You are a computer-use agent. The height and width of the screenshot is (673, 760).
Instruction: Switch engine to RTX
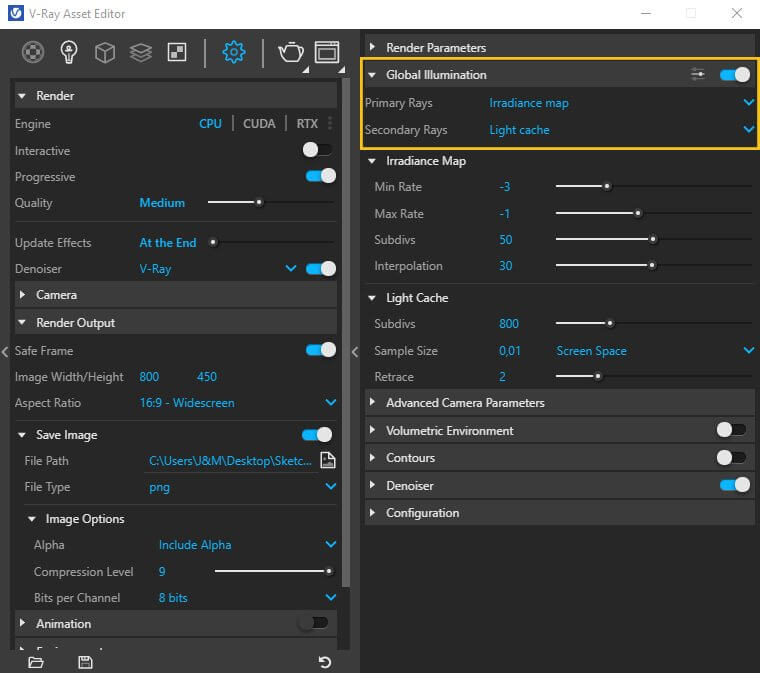(307, 124)
